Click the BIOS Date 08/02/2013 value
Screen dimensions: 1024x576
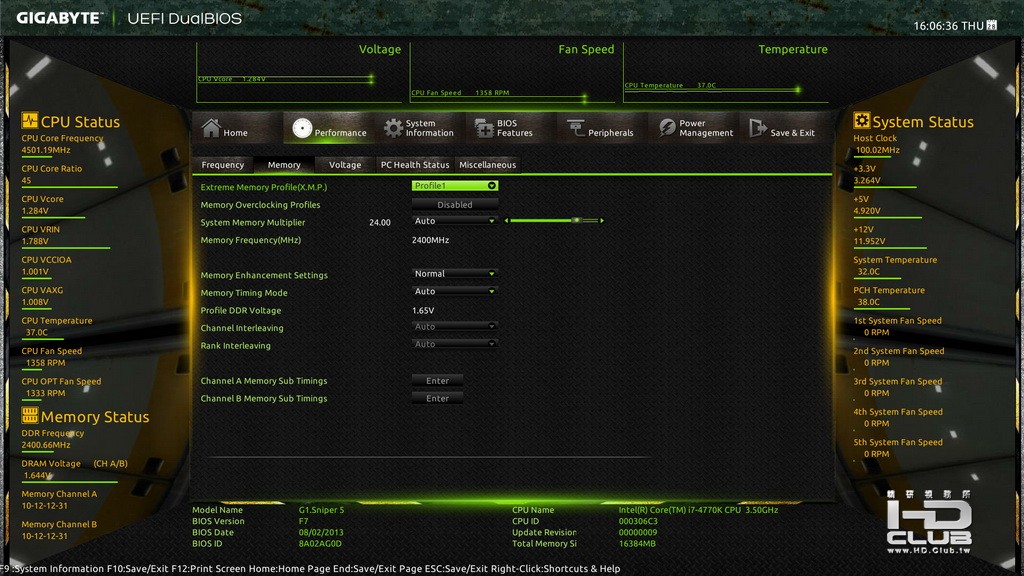coord(321,532)
